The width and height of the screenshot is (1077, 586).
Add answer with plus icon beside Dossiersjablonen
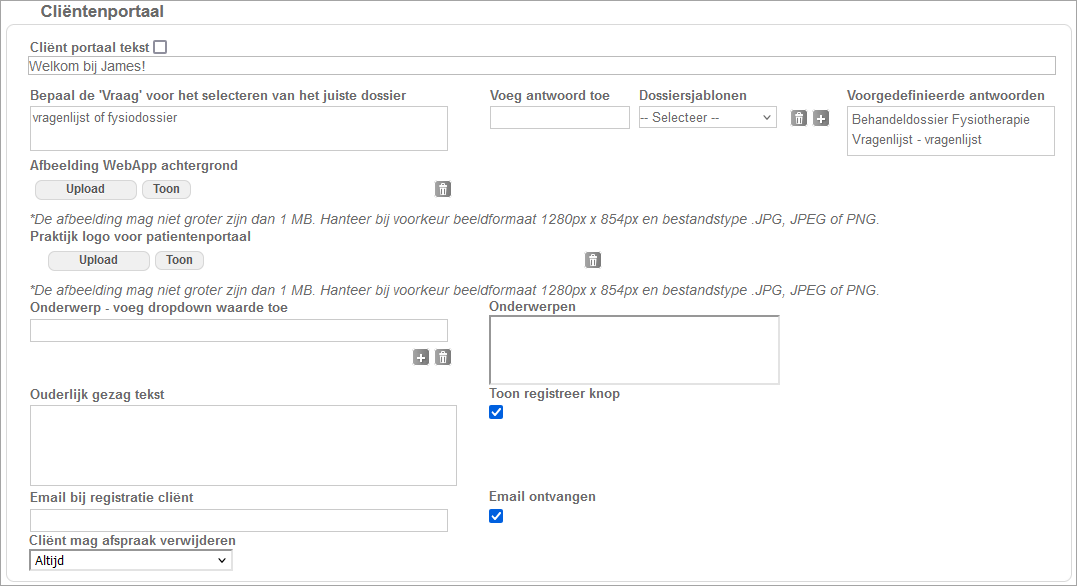tap(821, 118)
